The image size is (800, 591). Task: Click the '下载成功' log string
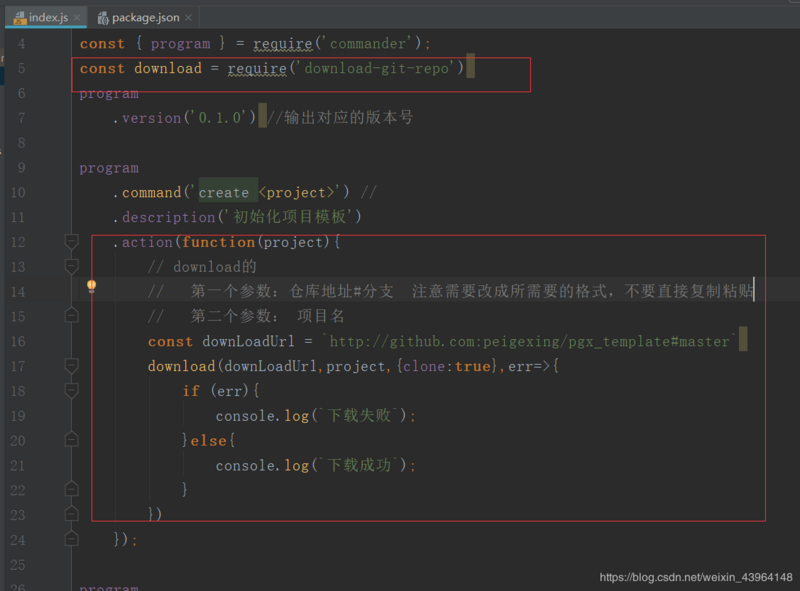[359, 465]
